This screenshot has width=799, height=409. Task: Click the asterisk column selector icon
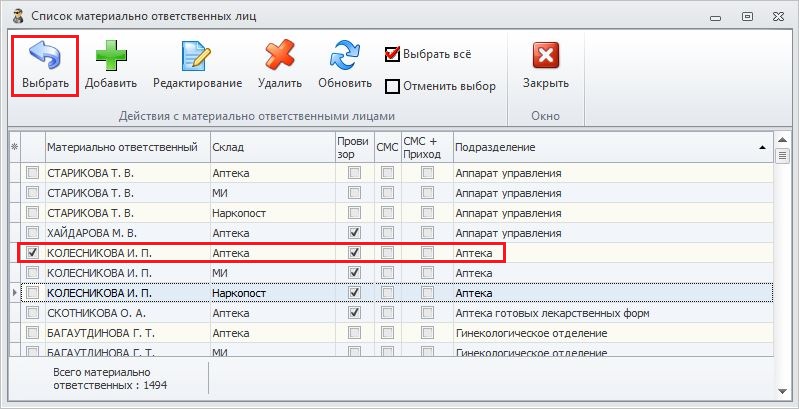[15, 147]
